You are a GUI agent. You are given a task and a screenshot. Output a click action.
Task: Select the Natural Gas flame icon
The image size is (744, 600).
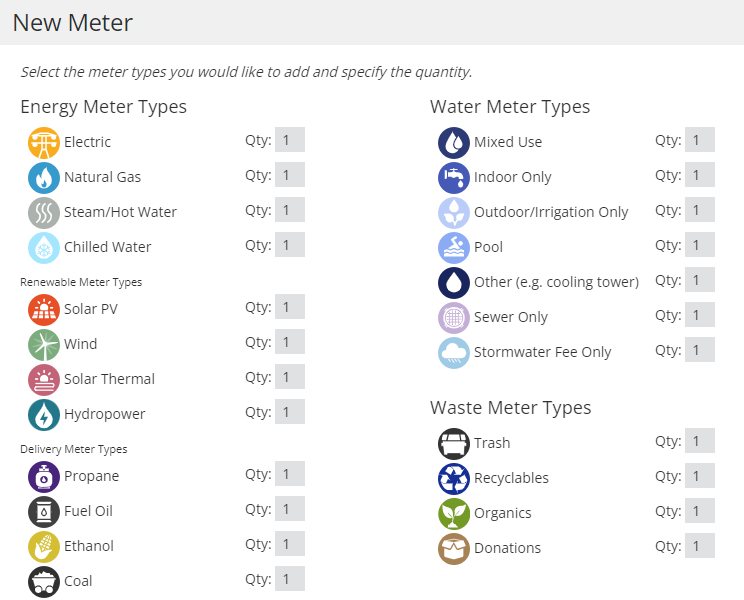pos(44,177)
